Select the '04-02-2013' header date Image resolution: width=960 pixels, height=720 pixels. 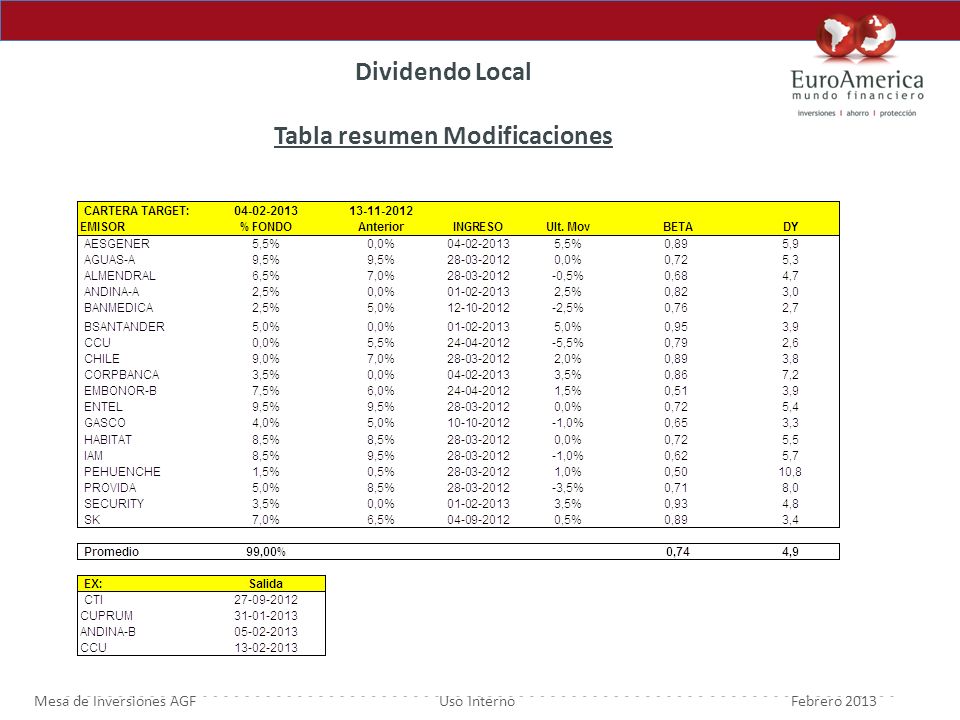(266, 211)
